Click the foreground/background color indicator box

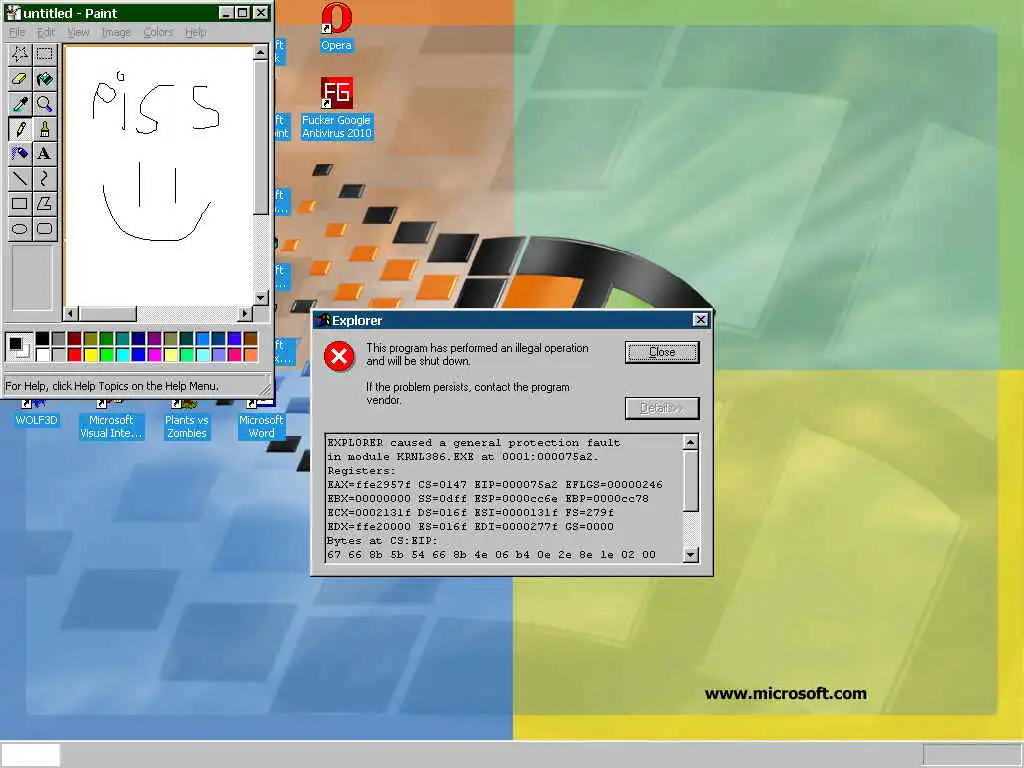coord(18,346)
